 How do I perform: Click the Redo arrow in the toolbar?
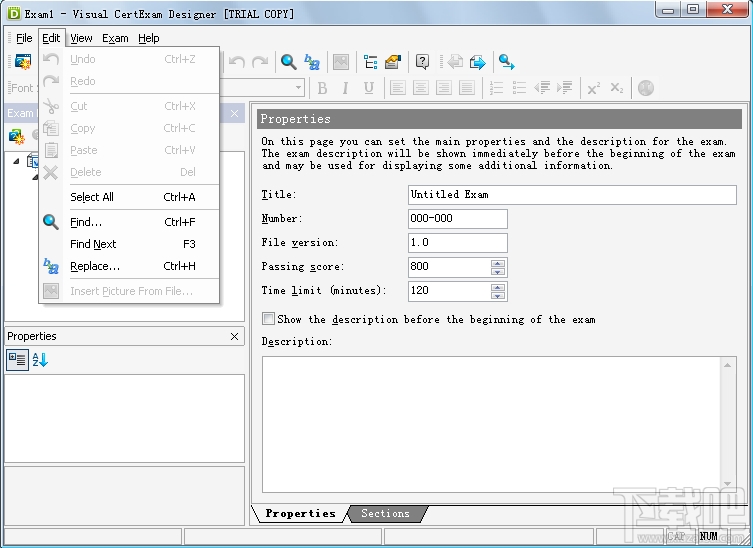pos(260,62)
